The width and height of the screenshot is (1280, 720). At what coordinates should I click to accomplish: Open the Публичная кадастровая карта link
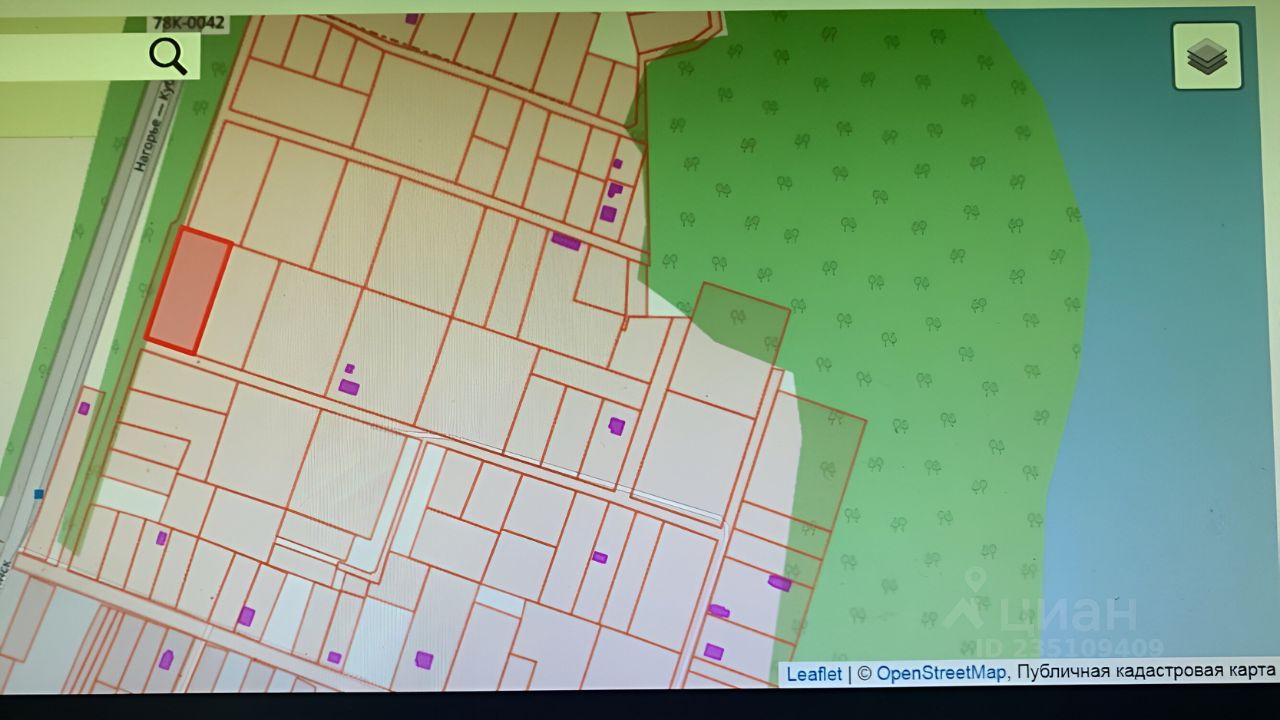pyautogui.click(x=1145, y=670)
